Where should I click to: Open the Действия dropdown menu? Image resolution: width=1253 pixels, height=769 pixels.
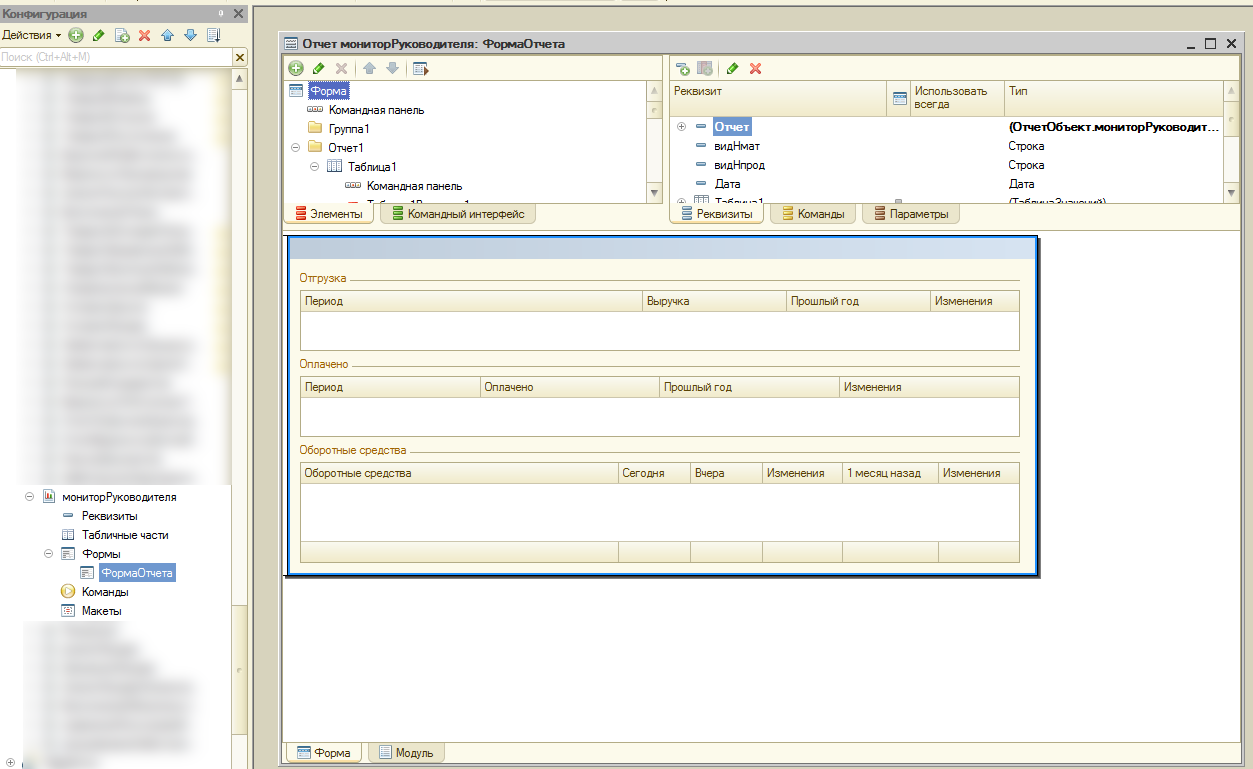(x=31, y=35)
